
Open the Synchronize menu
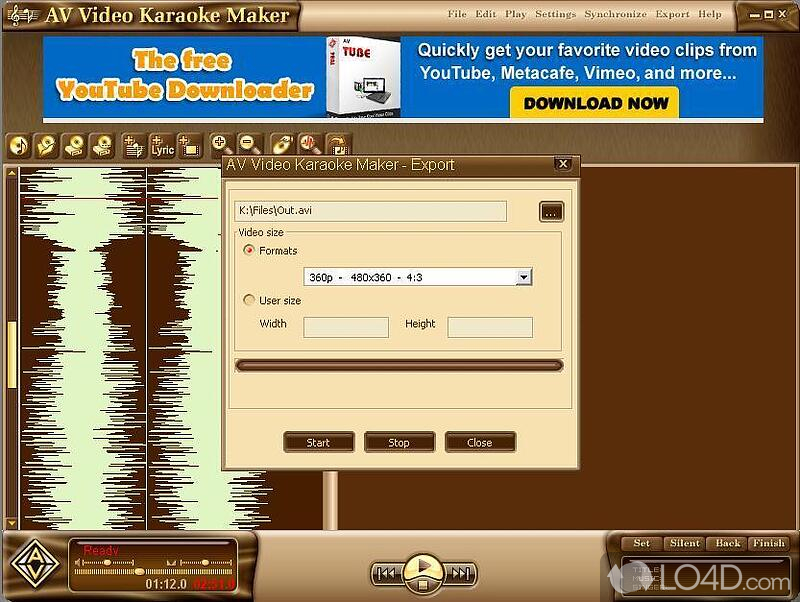click(x=615, y=14)
